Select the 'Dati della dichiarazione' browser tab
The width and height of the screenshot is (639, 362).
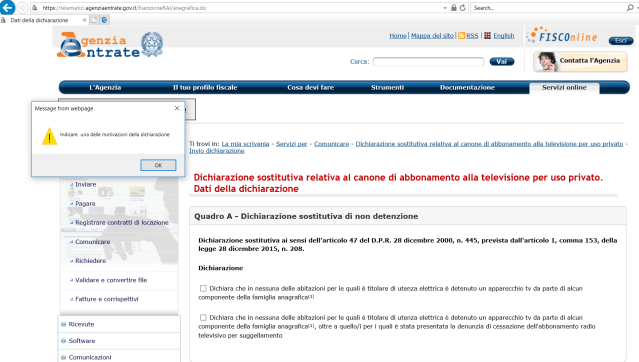44,20
